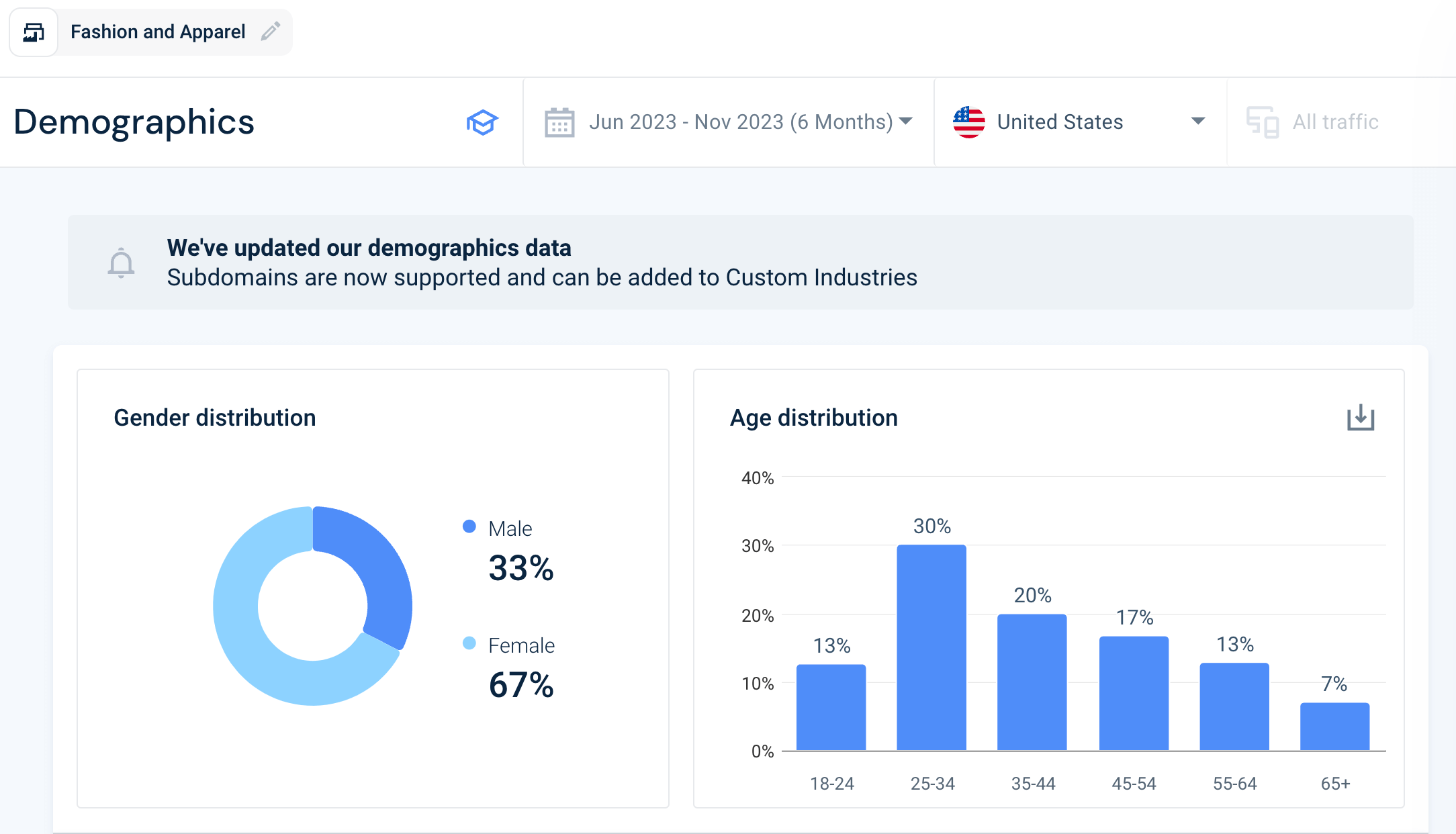
Task: Click the 18-24 x-axis label
Action: pos(832,784)
